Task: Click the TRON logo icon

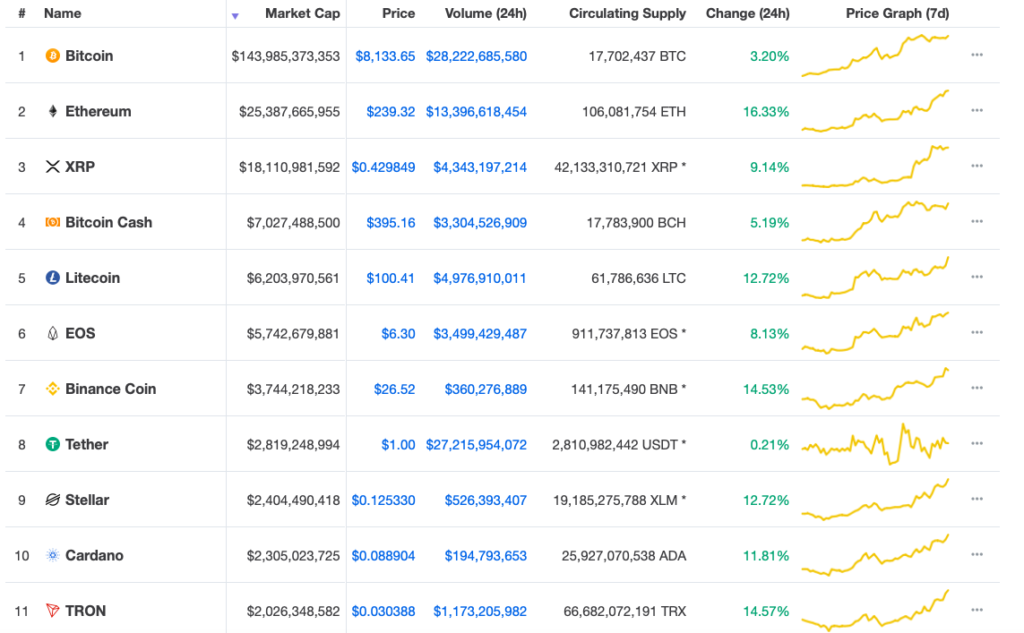Action: 52,611
